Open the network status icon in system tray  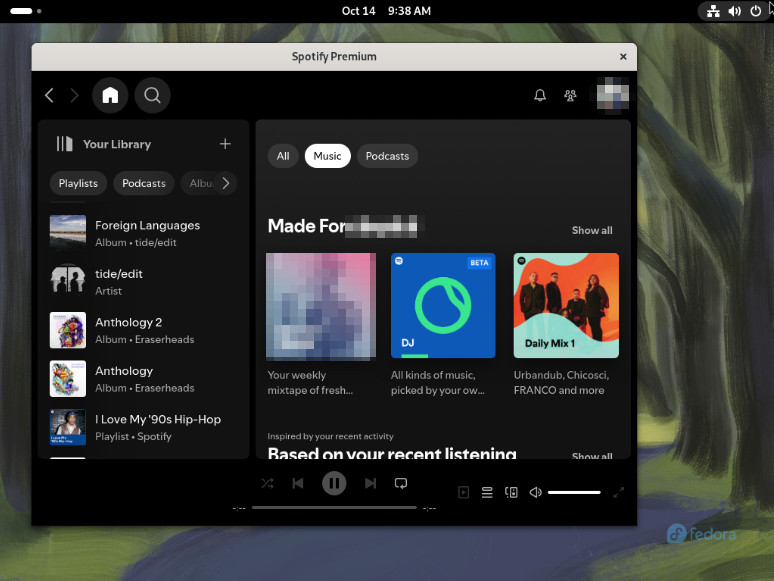pos(713,11)
